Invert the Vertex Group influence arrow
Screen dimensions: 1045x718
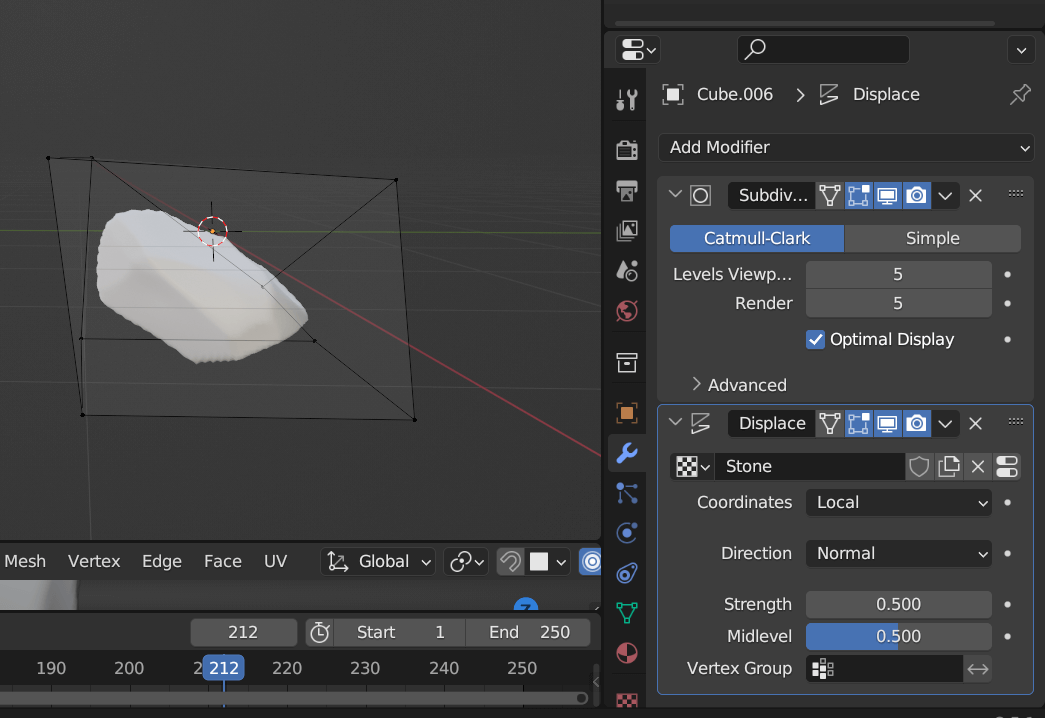978,669
